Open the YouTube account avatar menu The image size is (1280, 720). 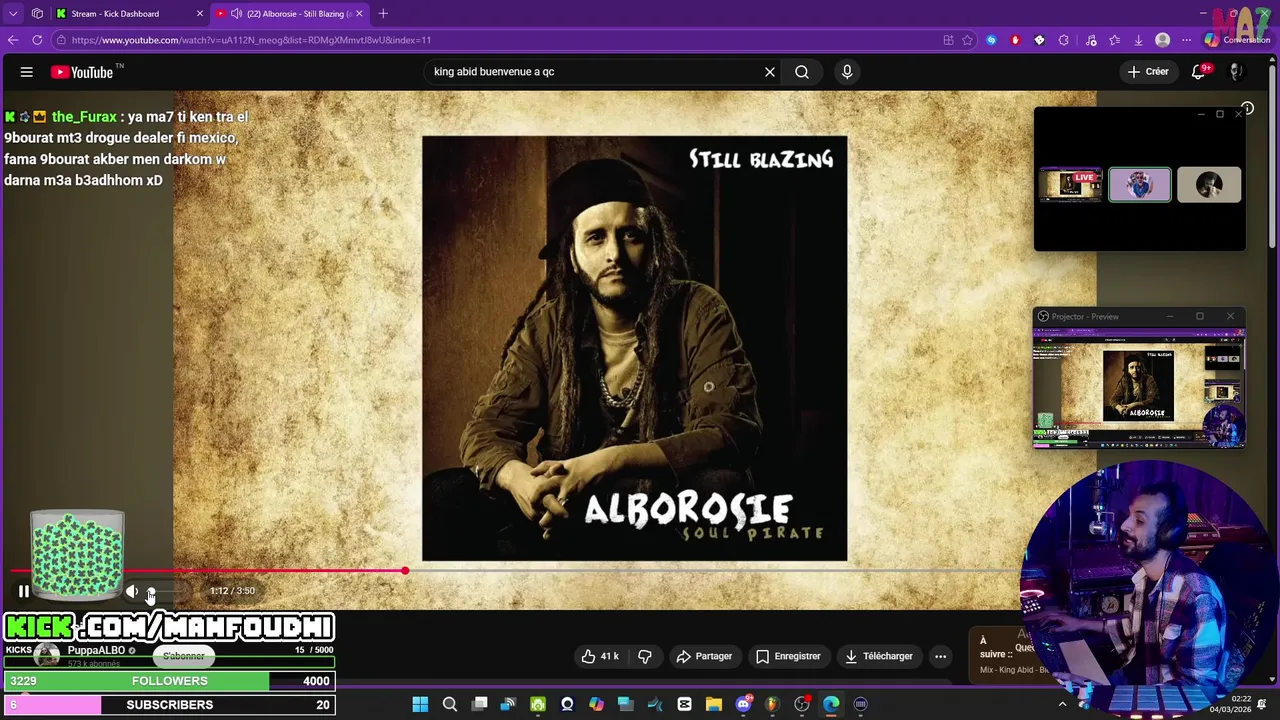click(x=1236, y=72)
